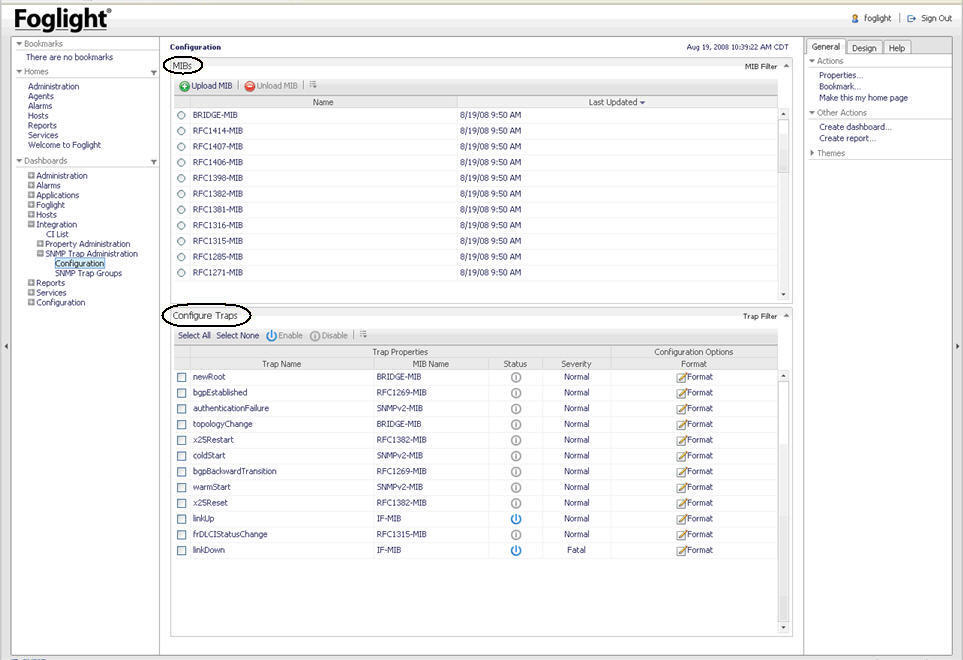Viewport: 963px width, 660px height.
Task: Open Welcome to Foglight home link
Action: pyautogui.click(x=64, y=145)
